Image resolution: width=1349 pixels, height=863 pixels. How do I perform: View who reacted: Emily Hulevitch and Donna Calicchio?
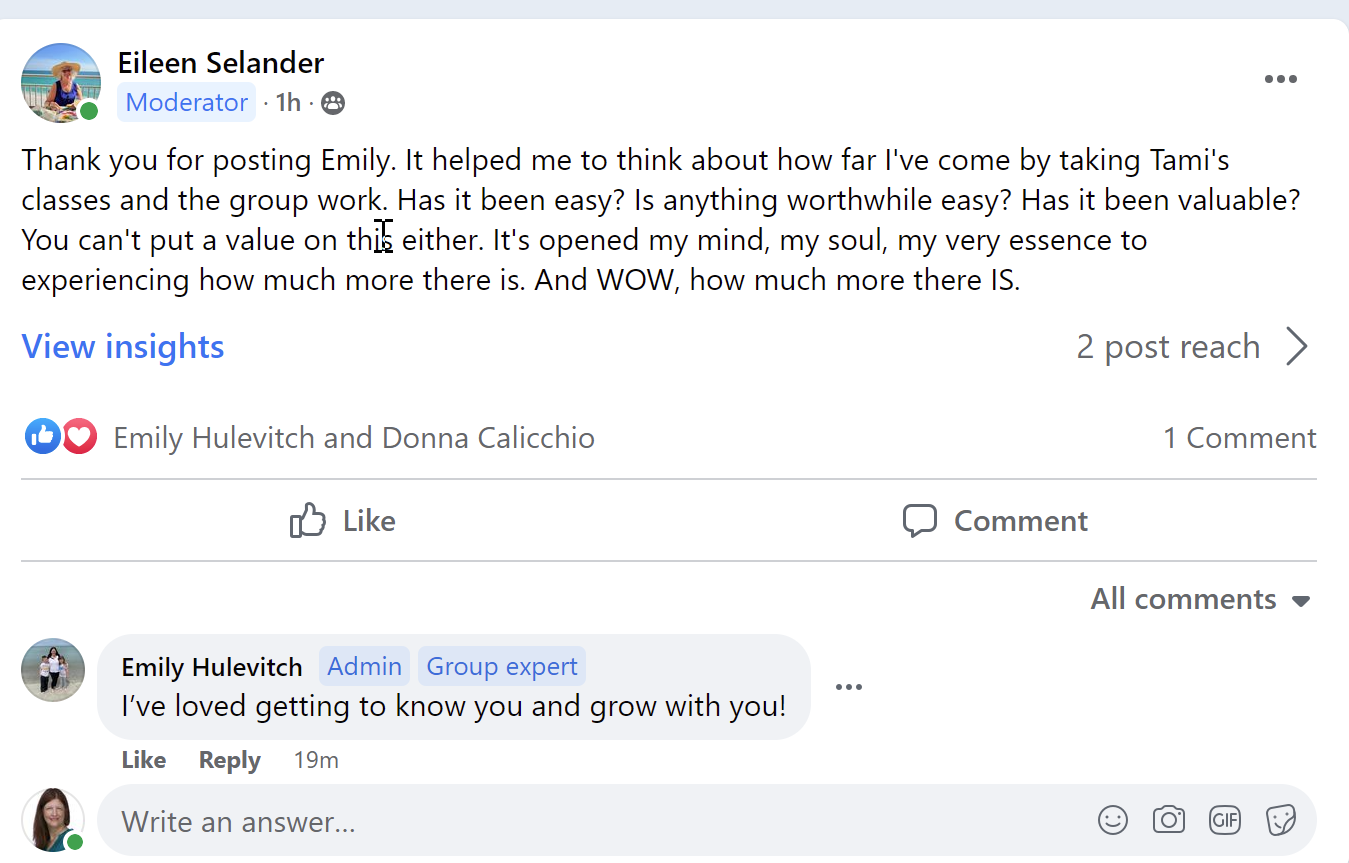[354, 438]
